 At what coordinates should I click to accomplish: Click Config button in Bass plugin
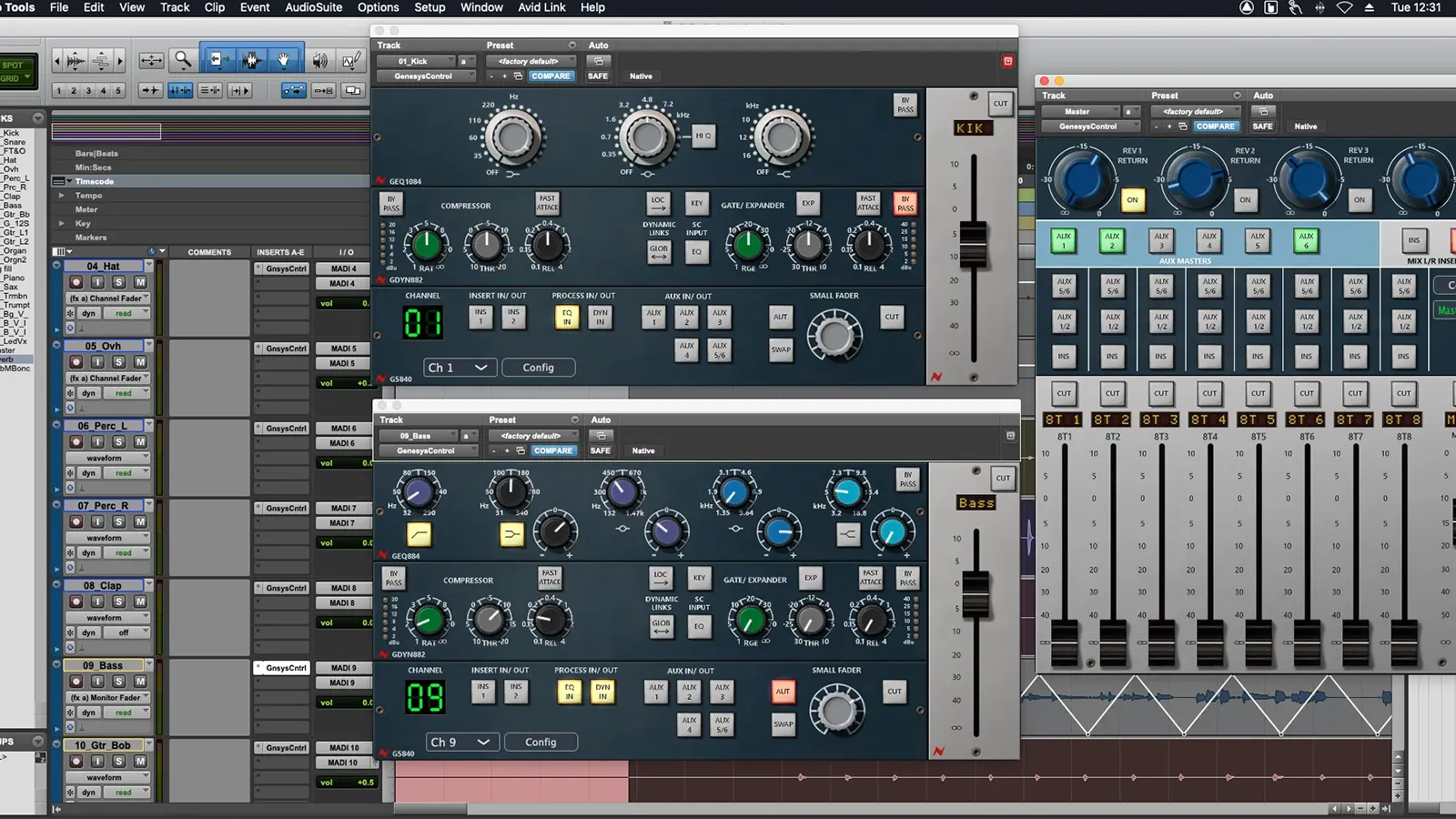tap(541, 743)
